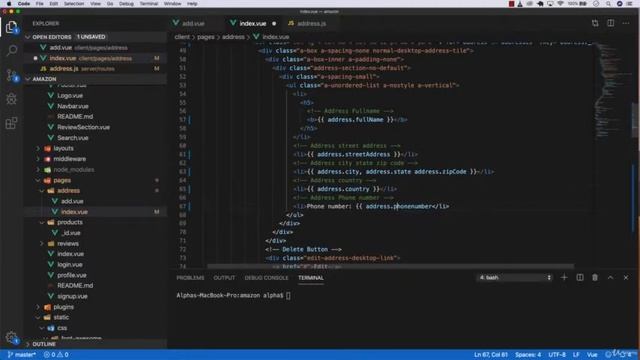Image resolution: width=640 pixels, height=360 pixels.
Task: Open the Apple menu
Action: [9, 4]
